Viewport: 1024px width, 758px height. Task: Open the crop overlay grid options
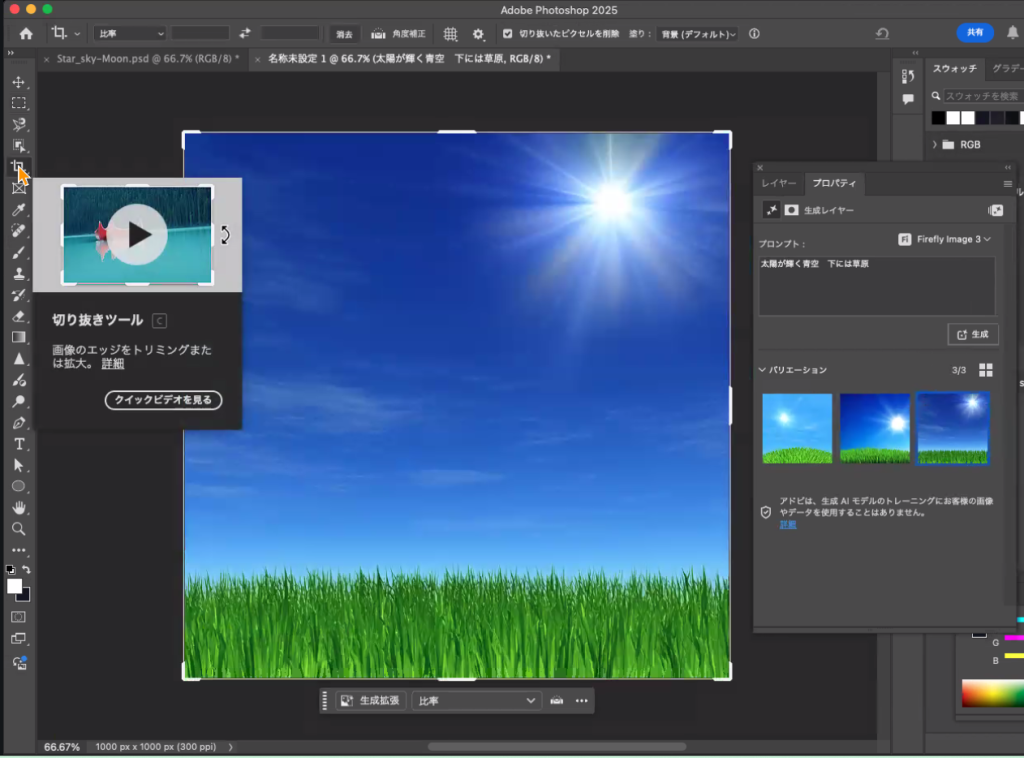450,33
